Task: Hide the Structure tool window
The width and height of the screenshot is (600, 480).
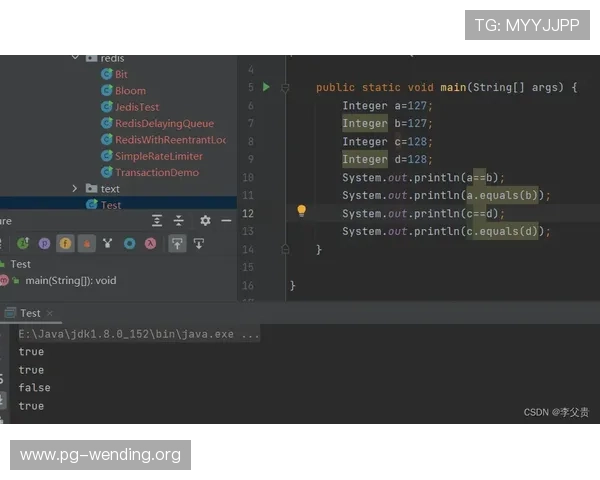Action: [227, 220]
